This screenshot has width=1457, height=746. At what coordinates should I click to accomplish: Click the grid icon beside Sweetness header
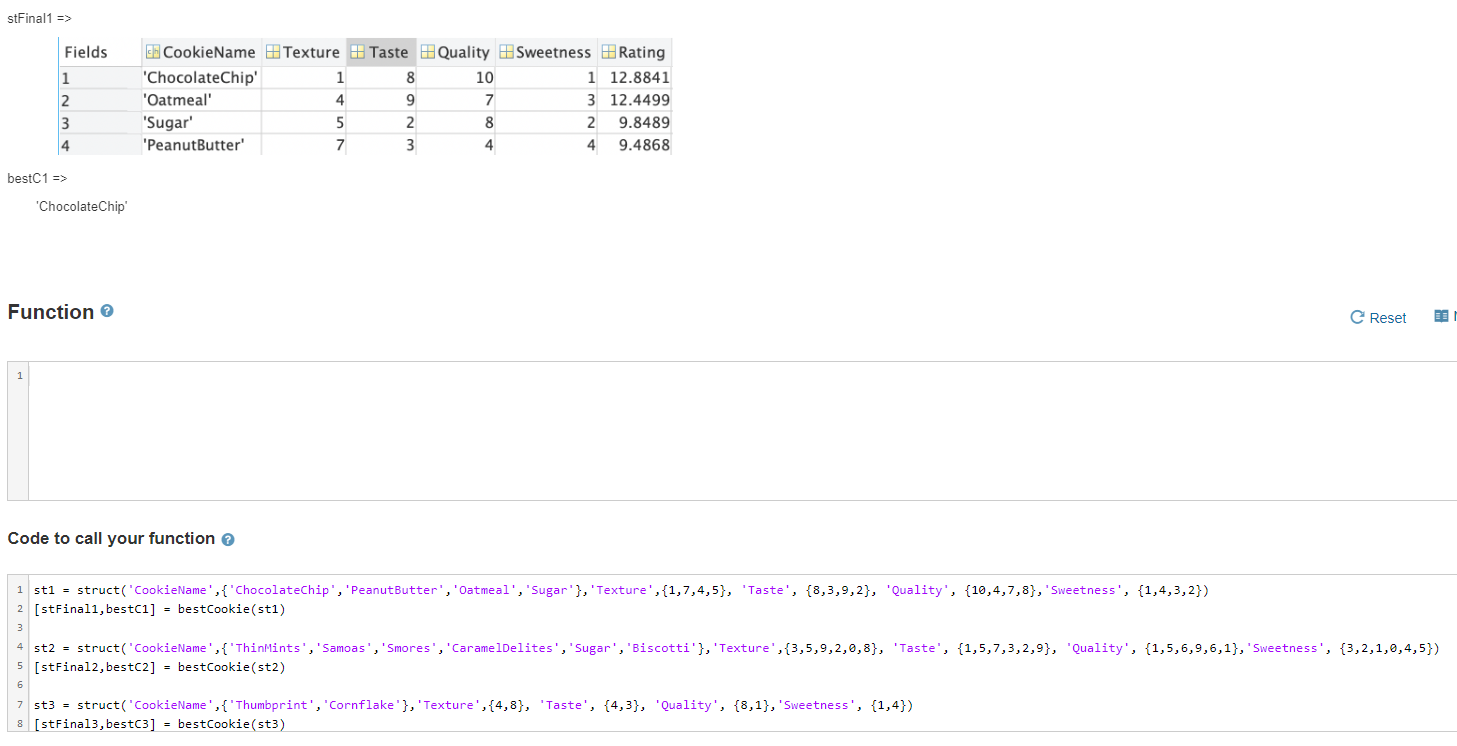coord(506,51)
